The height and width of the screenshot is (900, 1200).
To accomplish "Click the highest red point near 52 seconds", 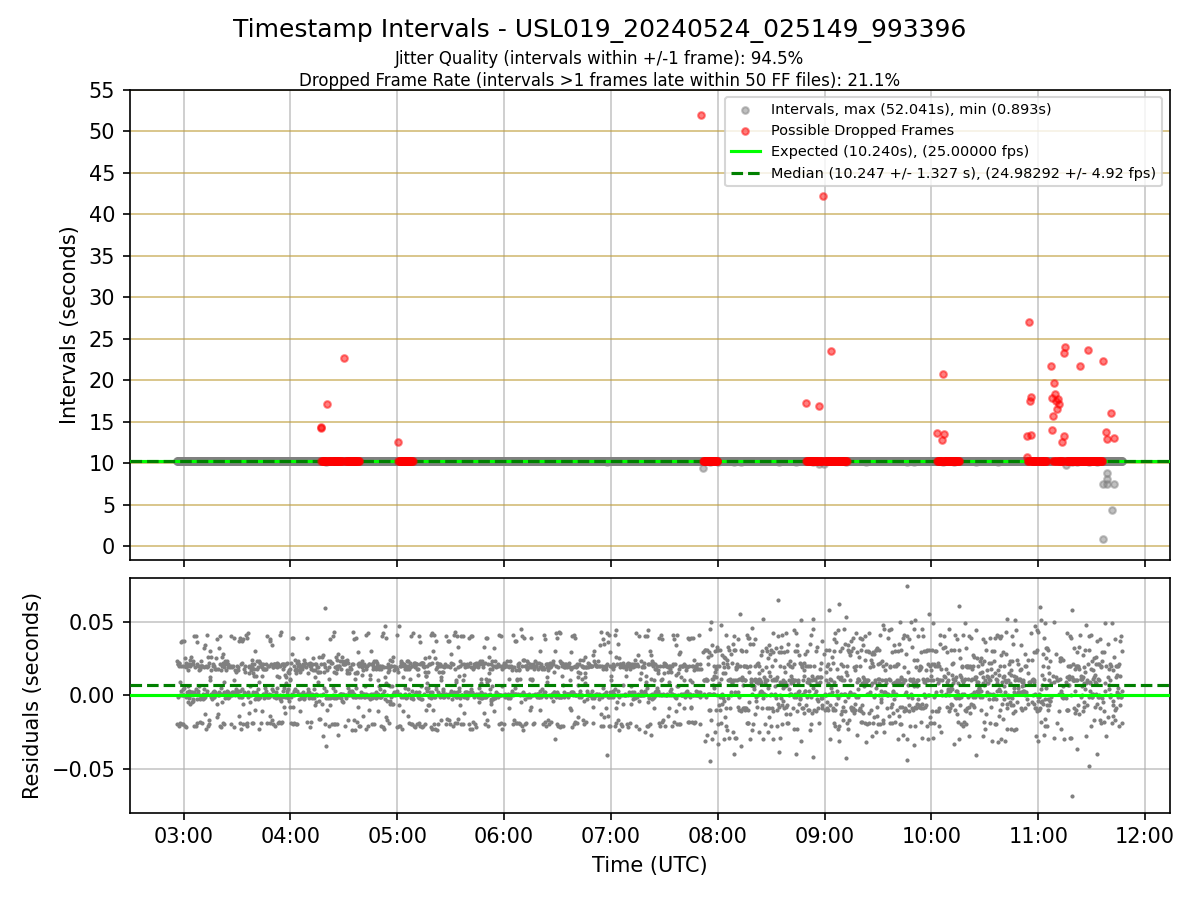I will click(x=701, y=115).
